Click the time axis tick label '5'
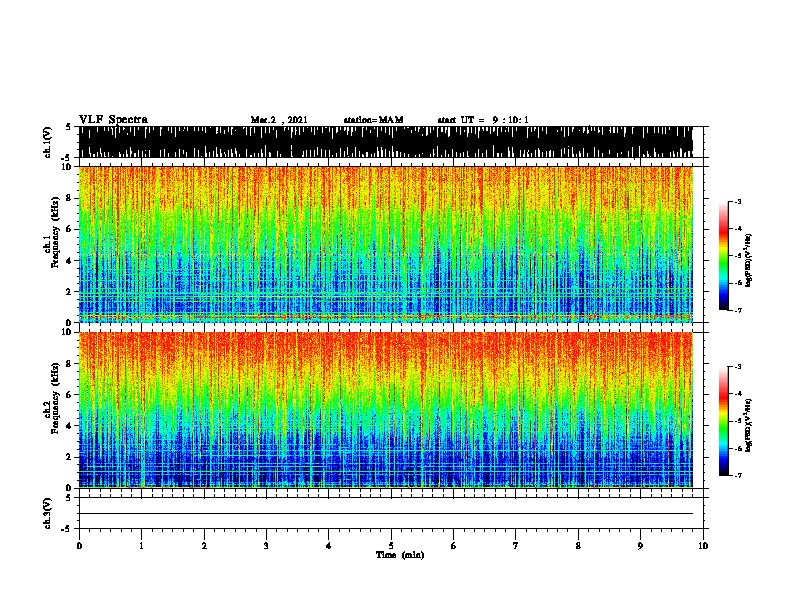The height and width of the screenshot is (612, 792). [x=391, y=546]
